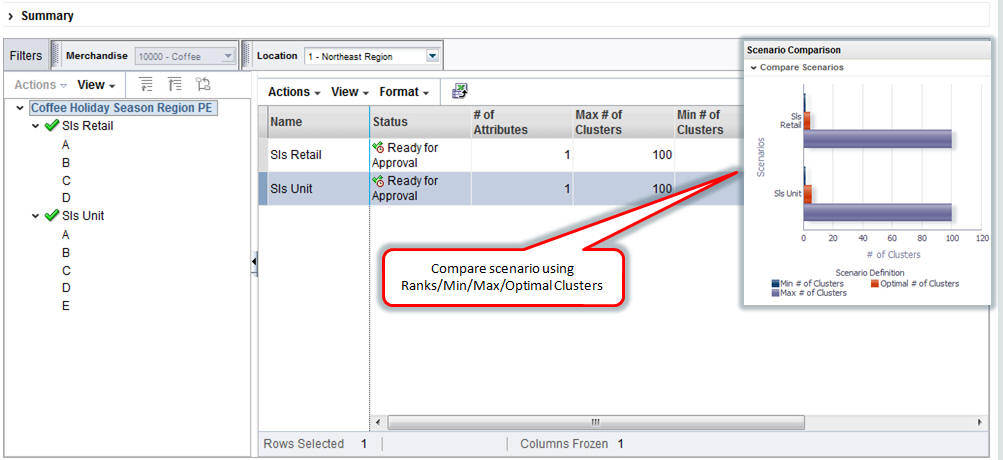Viewport: 1003px width, 460px height.
Task: Click the # of Attributes column header
Action: 522,122
